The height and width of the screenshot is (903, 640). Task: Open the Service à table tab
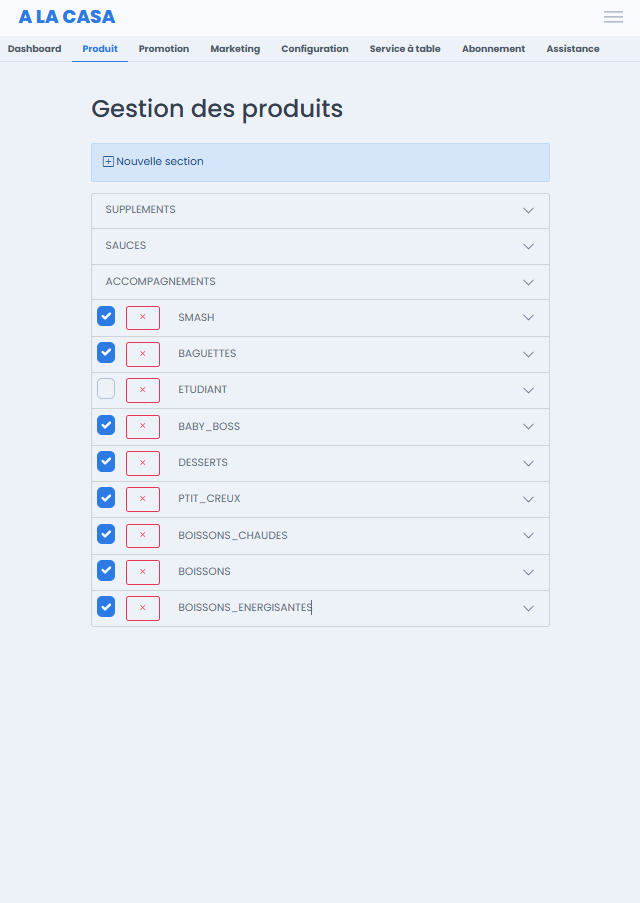[405, 49]
